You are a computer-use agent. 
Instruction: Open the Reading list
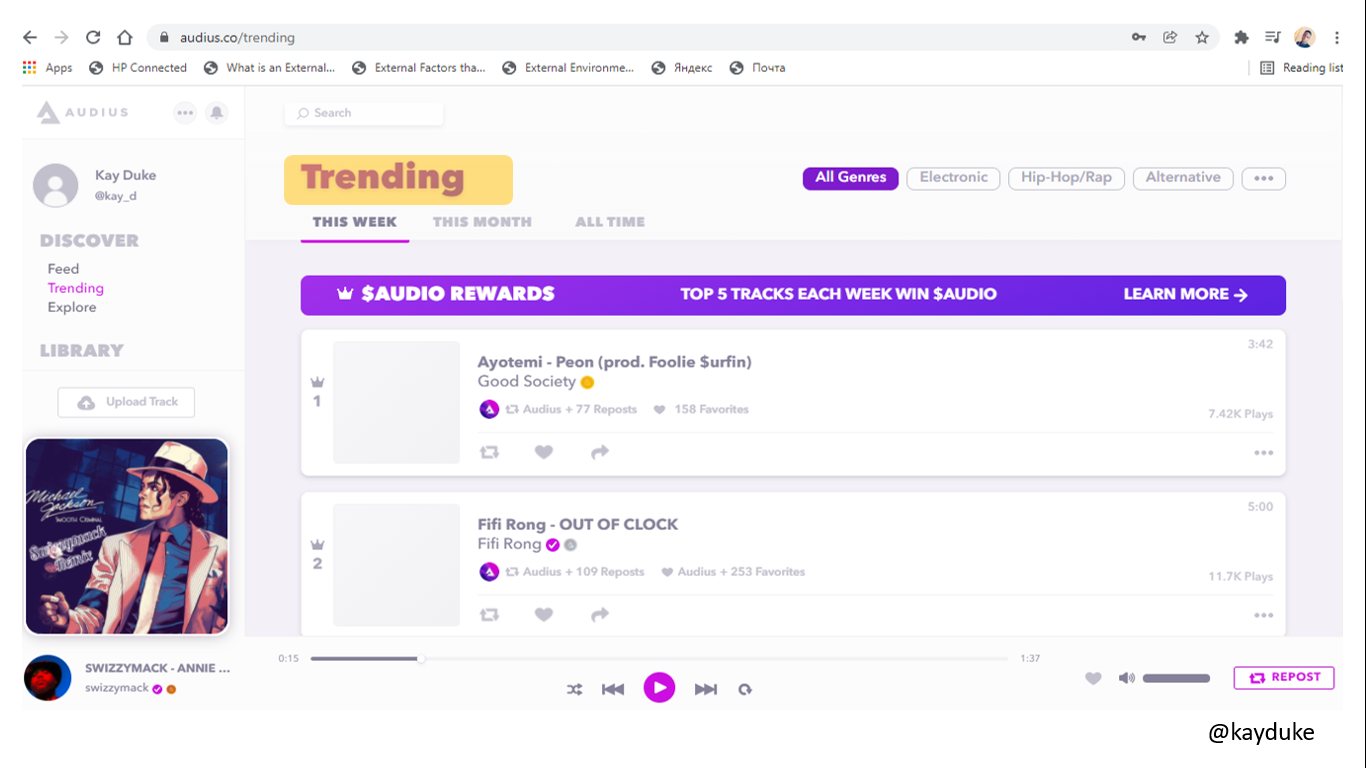pos(1301,68)
